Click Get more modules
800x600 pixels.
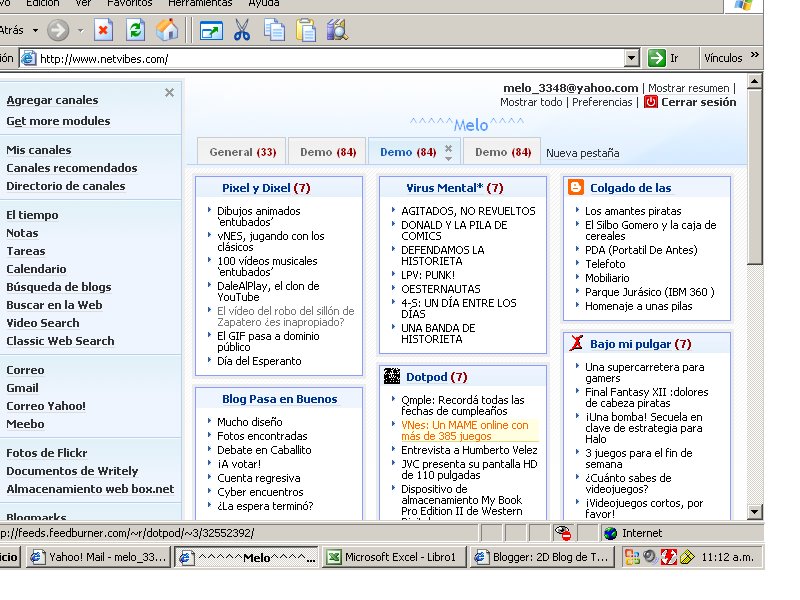point(58,121)
